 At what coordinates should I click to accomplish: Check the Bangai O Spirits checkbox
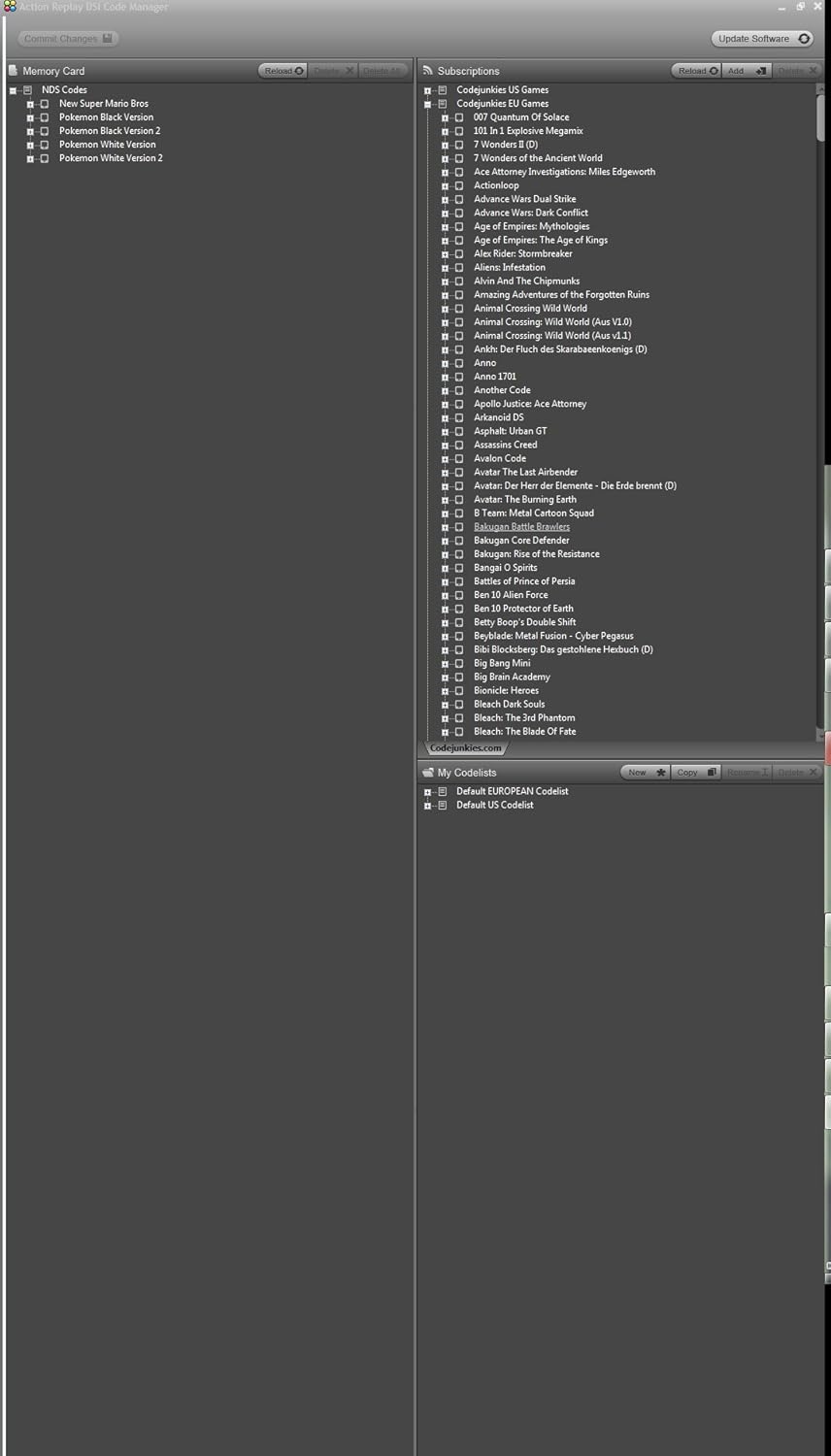coord(459,568)
